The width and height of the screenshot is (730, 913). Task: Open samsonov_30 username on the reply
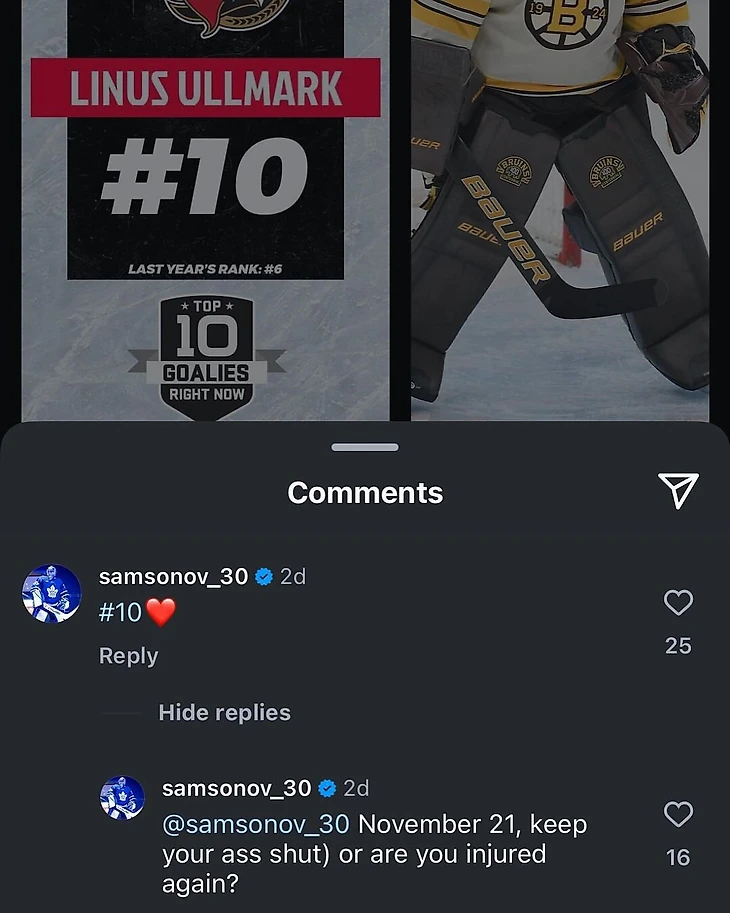pos(236,788)
